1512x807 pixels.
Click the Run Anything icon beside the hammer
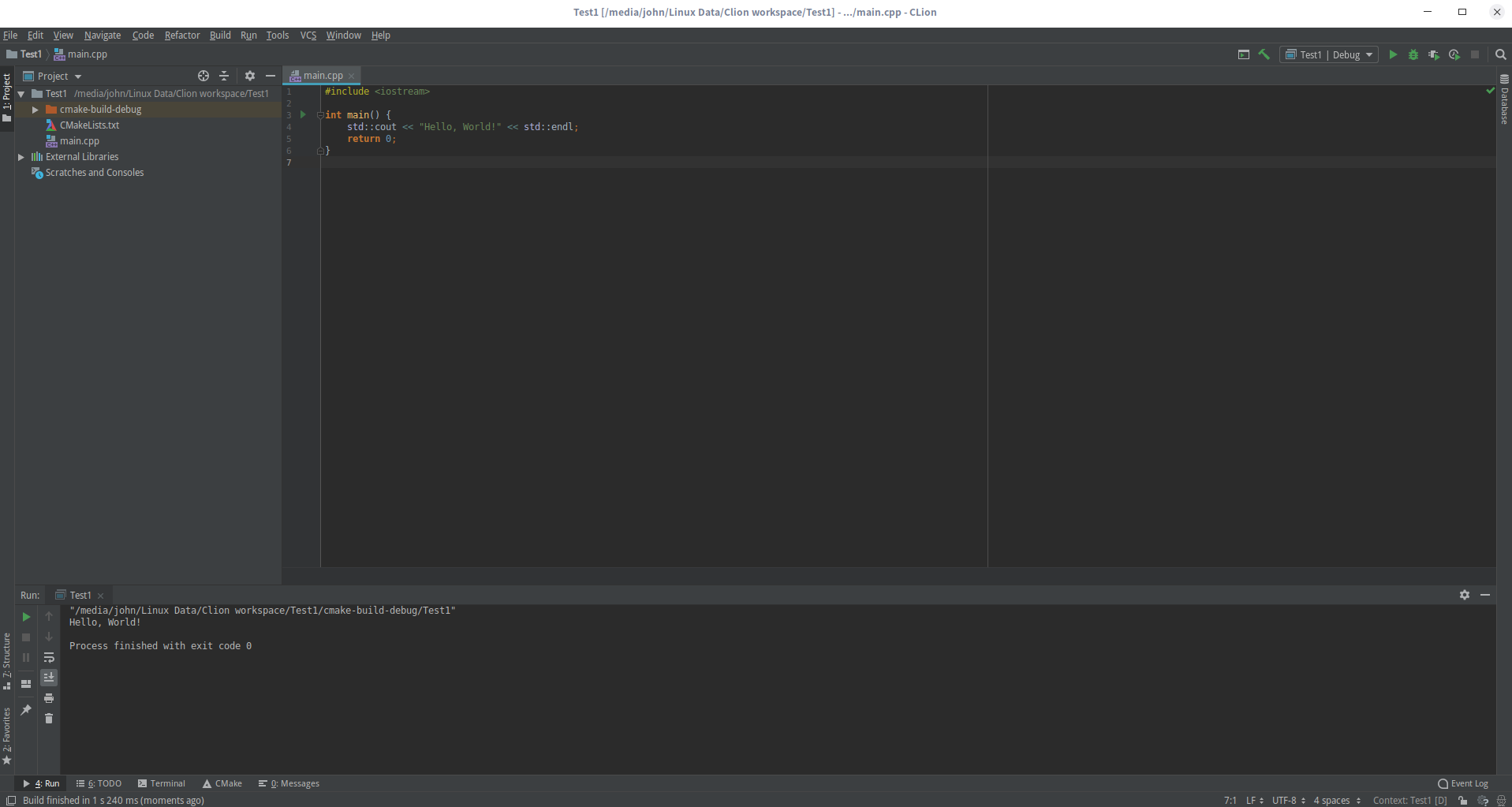pyautogui.click(x=1244, y=54)
